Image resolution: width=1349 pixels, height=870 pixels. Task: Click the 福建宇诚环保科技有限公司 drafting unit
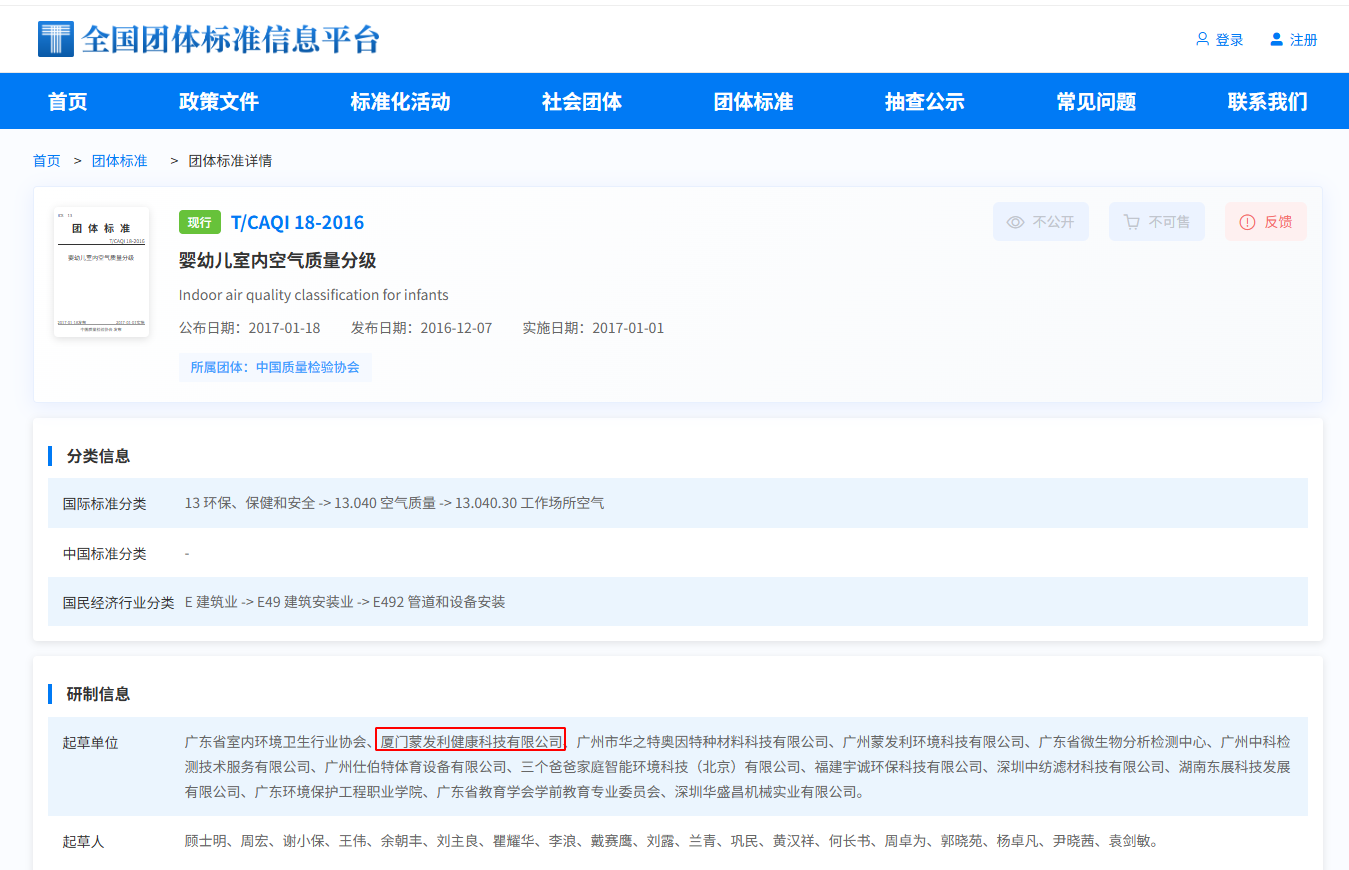(893, 767)
